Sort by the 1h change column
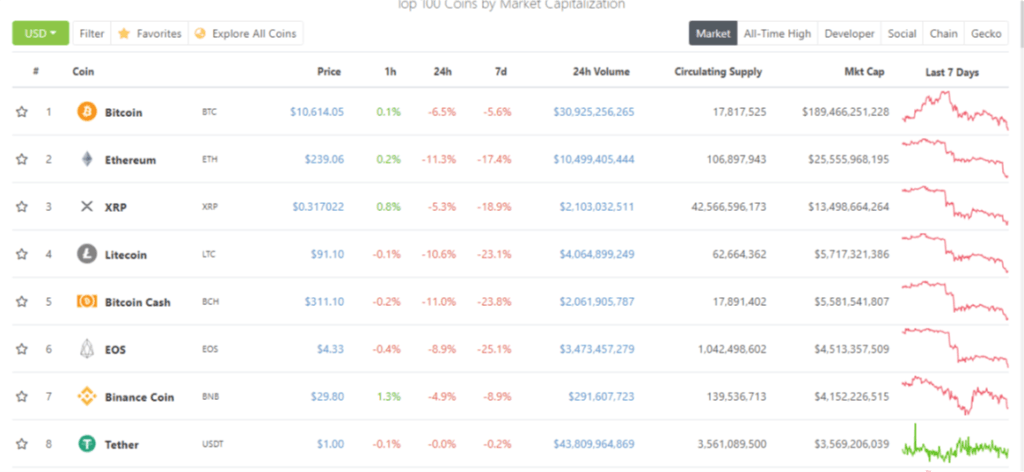The image size is (1024, 472). click(x=390, y=72)
